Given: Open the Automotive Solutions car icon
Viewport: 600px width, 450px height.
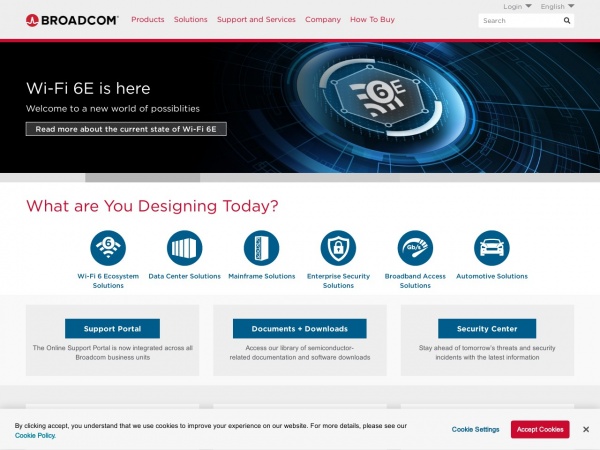Looking at the screenshot, I should (492, 248).
